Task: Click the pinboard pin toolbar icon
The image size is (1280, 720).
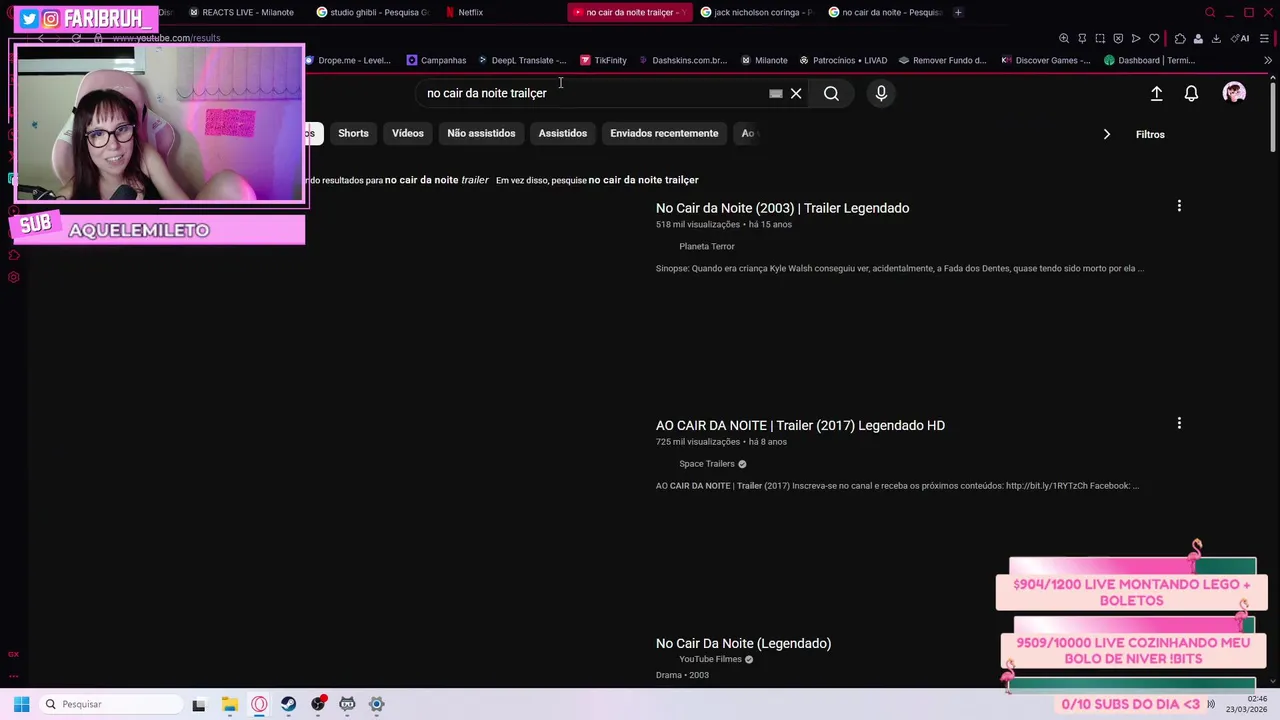Action: click(x=1082, y=38)
